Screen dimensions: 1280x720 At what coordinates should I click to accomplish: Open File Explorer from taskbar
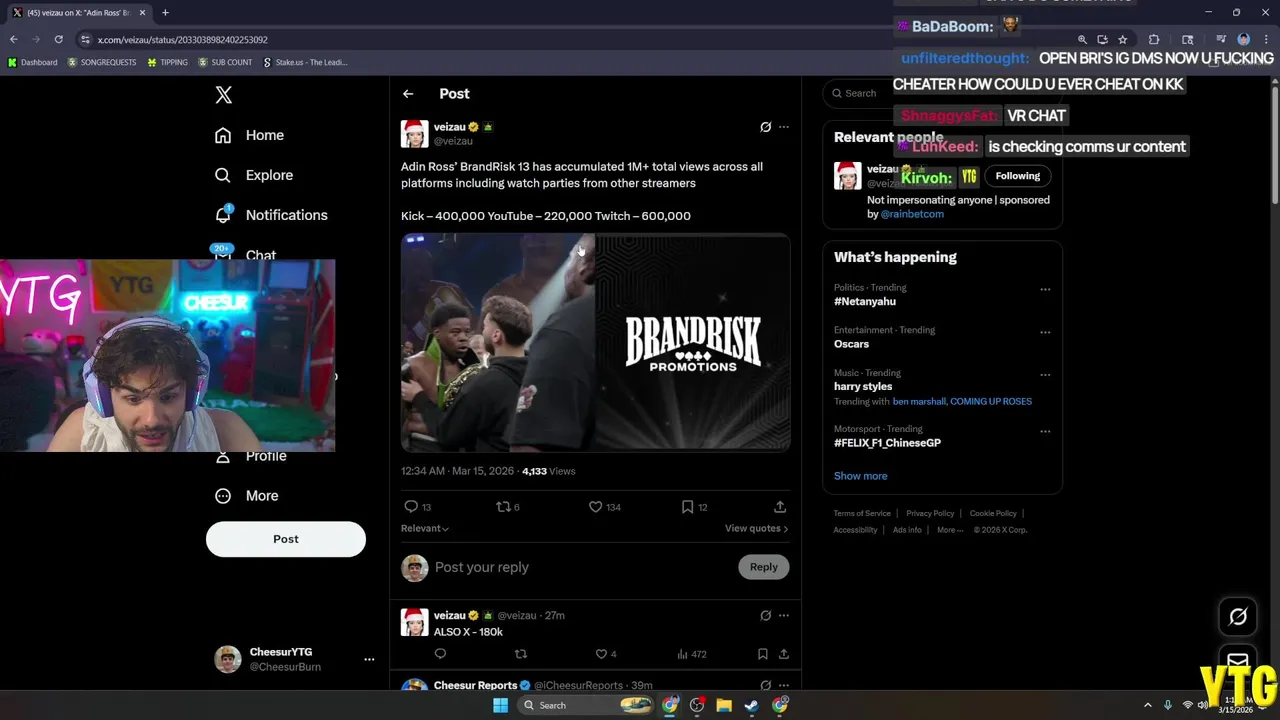coord(724,705)
